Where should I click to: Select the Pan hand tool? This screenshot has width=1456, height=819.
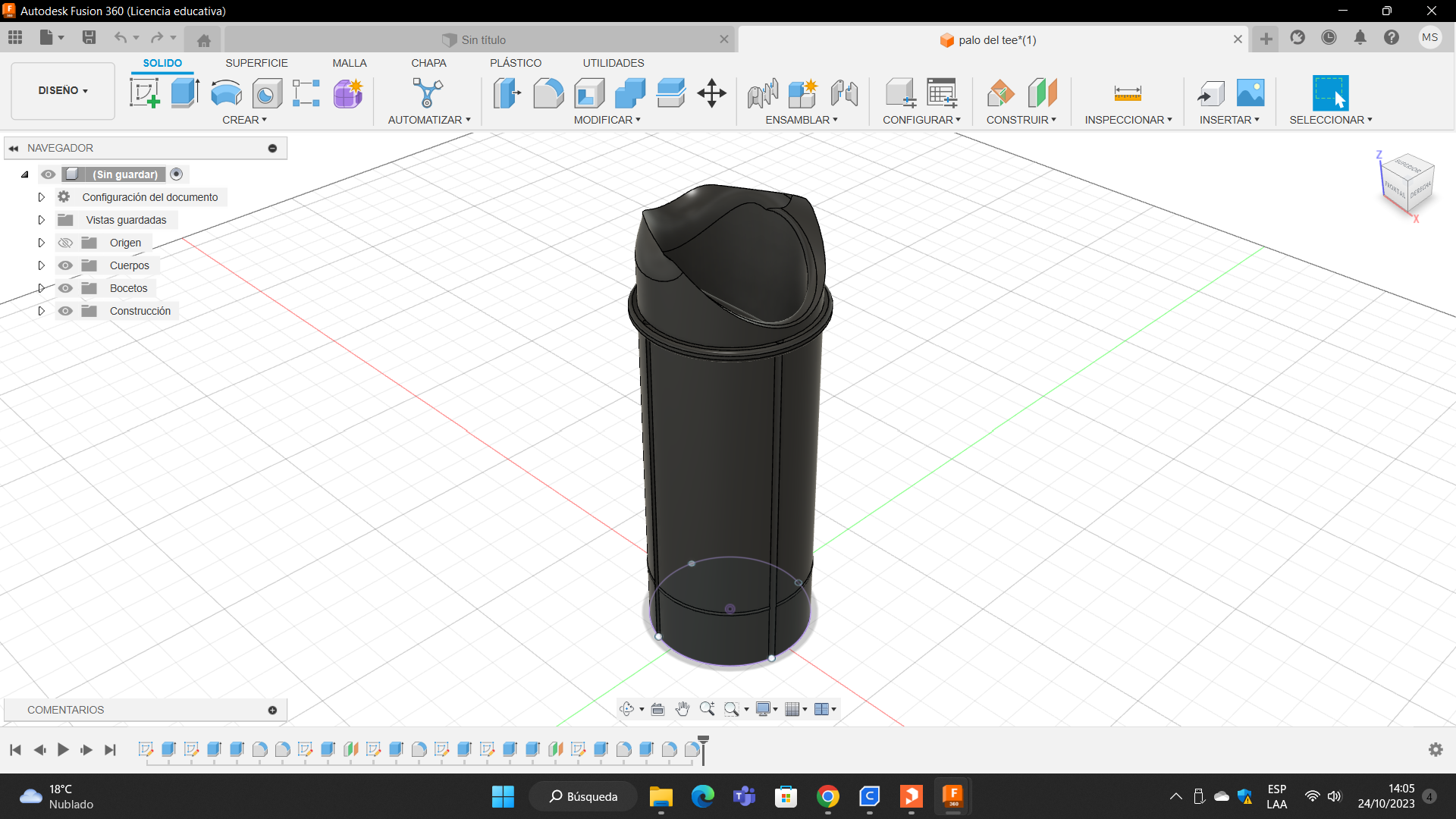click(x=682, y=709)
